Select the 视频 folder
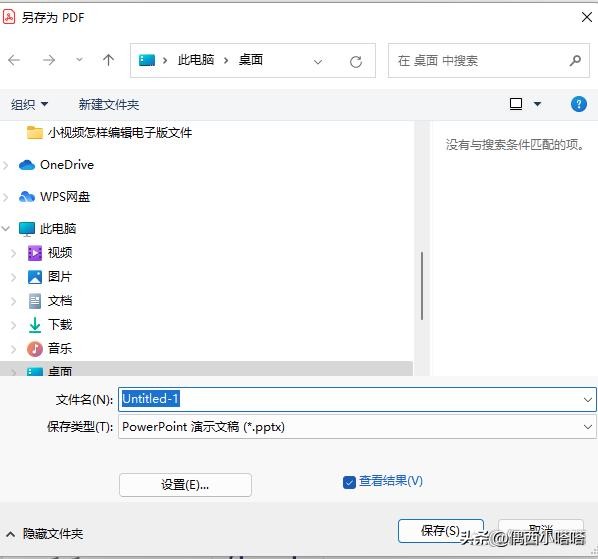Image resolution: width=598 pixels, height=559 pixels. pos(50,253)
